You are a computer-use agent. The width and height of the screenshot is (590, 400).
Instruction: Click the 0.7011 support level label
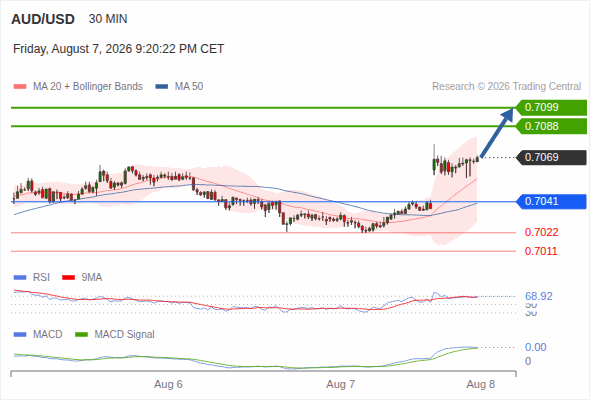(541, 251)
